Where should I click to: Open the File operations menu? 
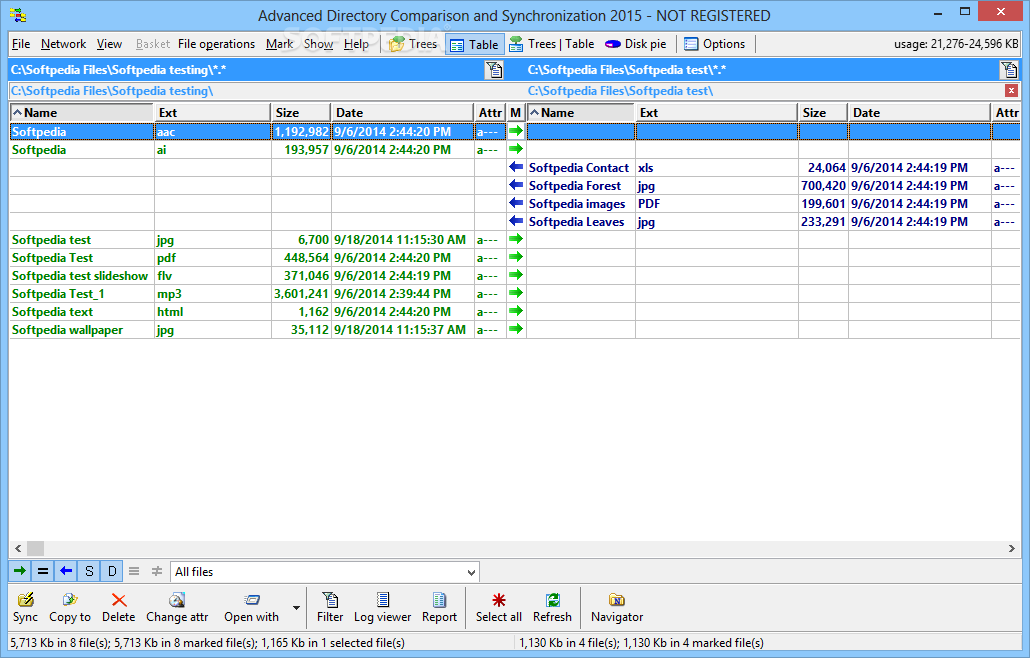click(x=216, y=44)
